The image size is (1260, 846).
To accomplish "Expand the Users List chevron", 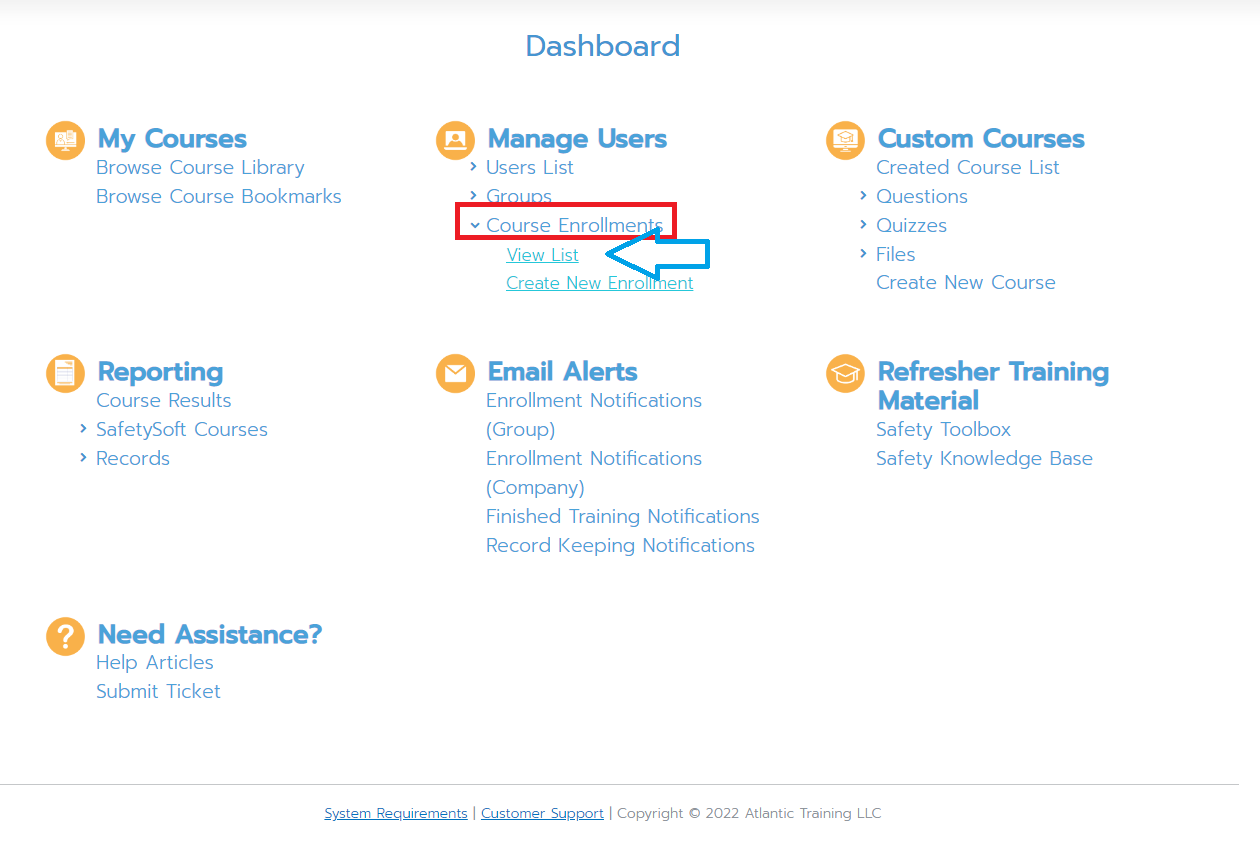I will point(474,167).
